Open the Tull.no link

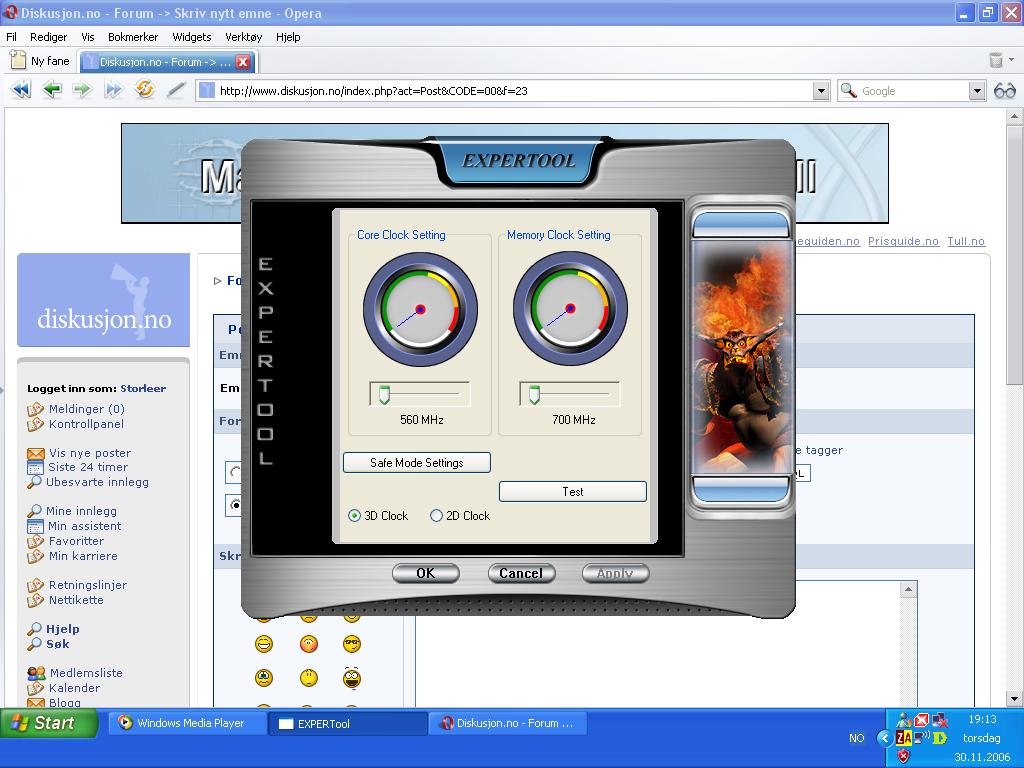tap(966, 241)
